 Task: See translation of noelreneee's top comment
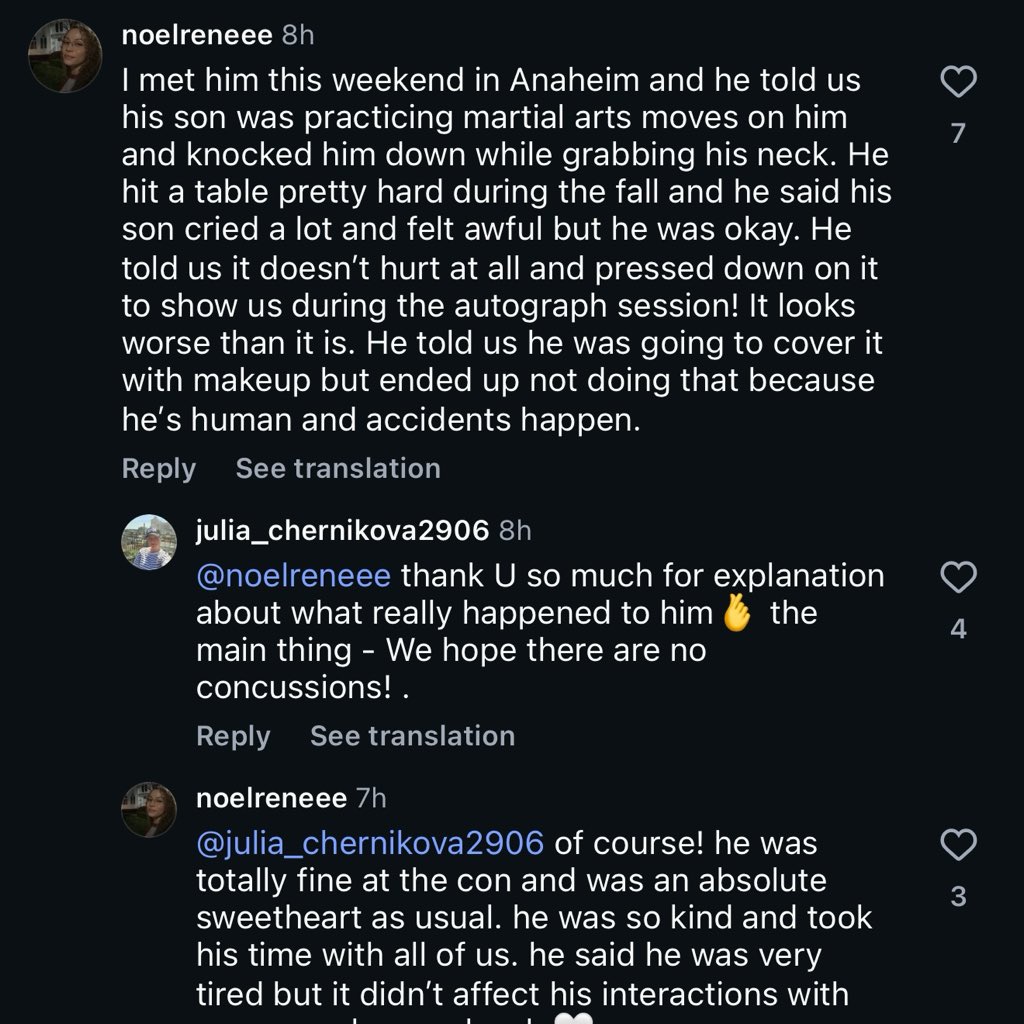338,468
